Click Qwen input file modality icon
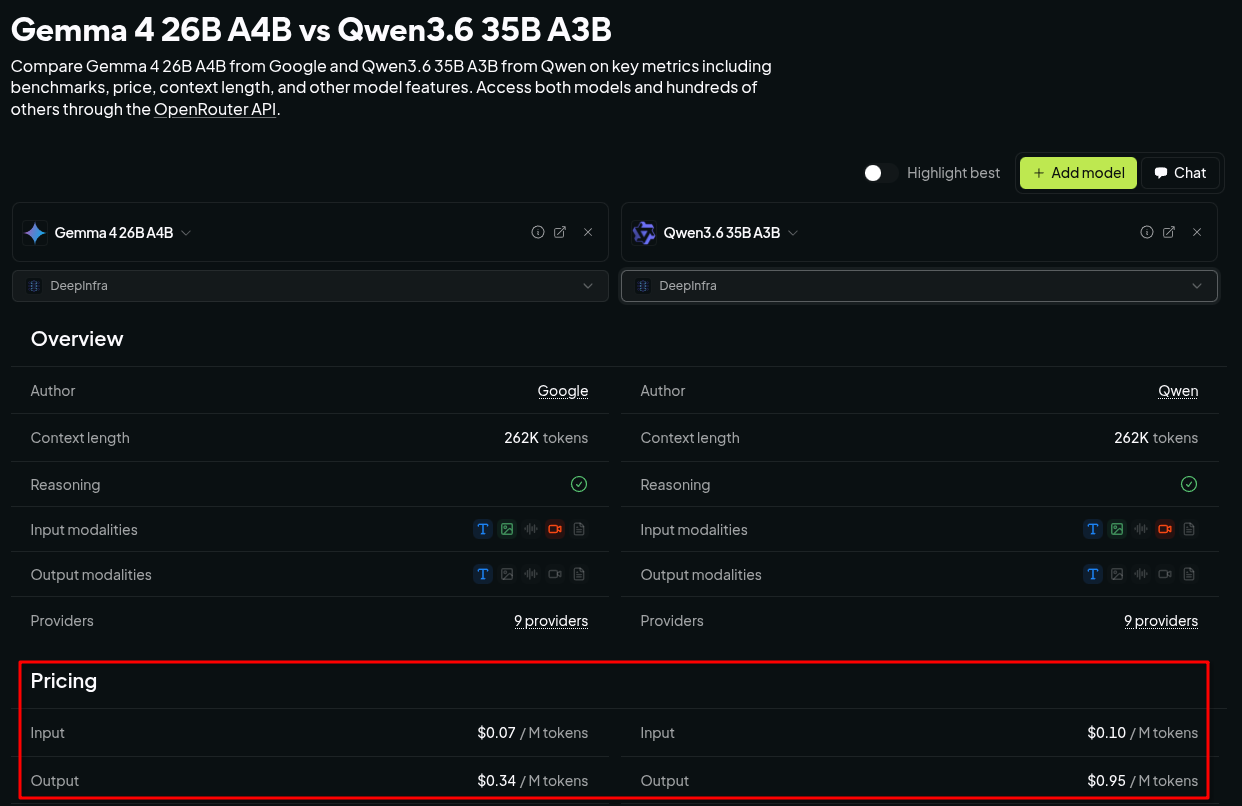 [1189, 529]
